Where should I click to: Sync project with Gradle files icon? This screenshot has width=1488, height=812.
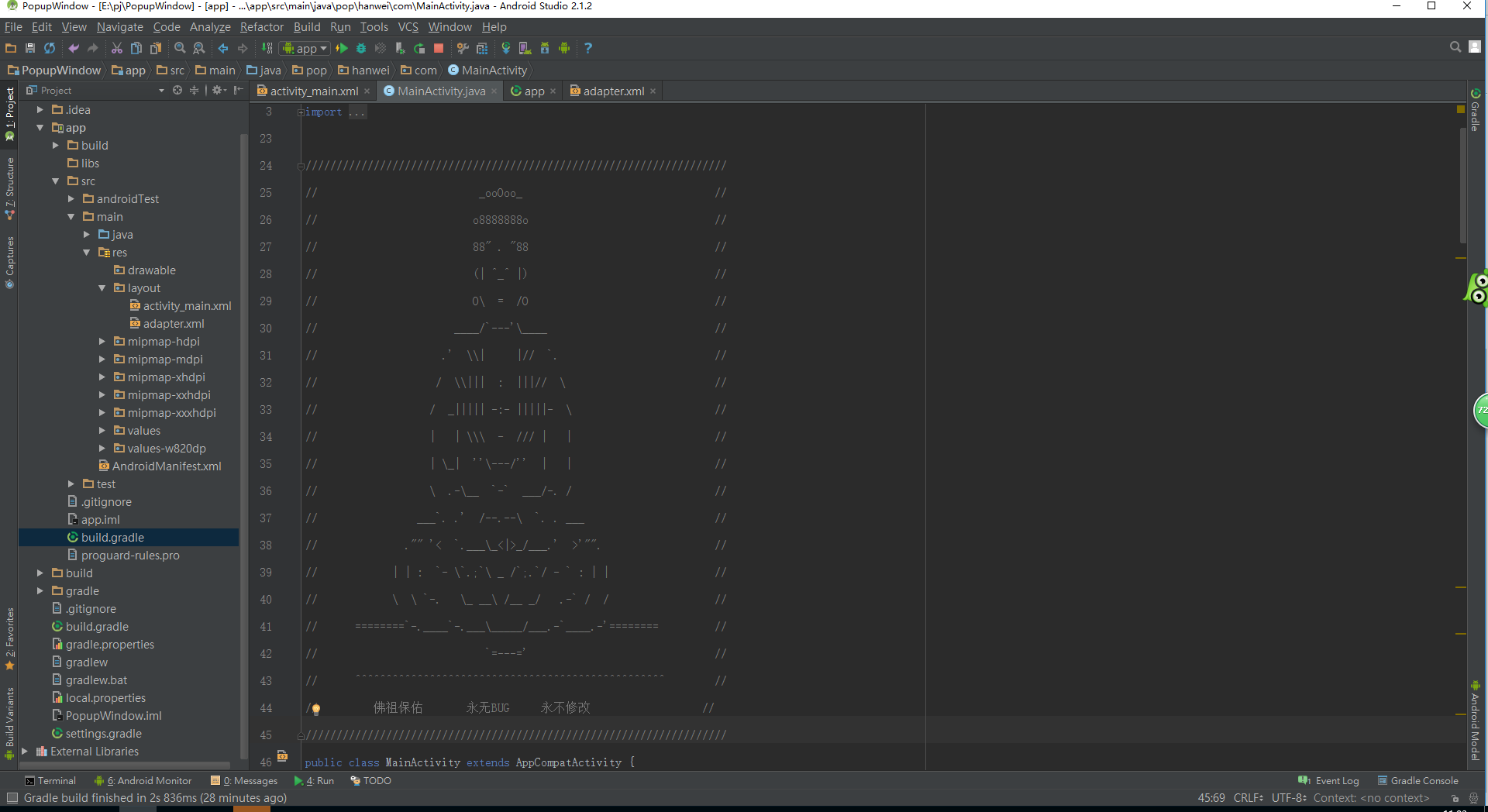tap(506, 48)
